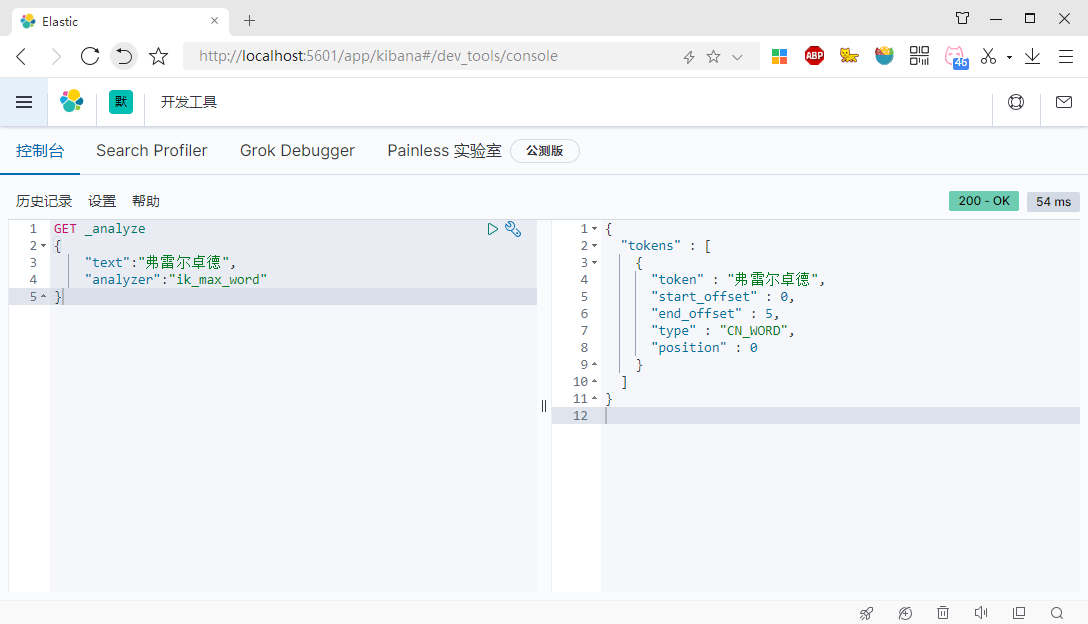Toggle the navigation menu with the hamburger icon
The width and height of the screenshot is (1088, 624).
tap(24, 101)
